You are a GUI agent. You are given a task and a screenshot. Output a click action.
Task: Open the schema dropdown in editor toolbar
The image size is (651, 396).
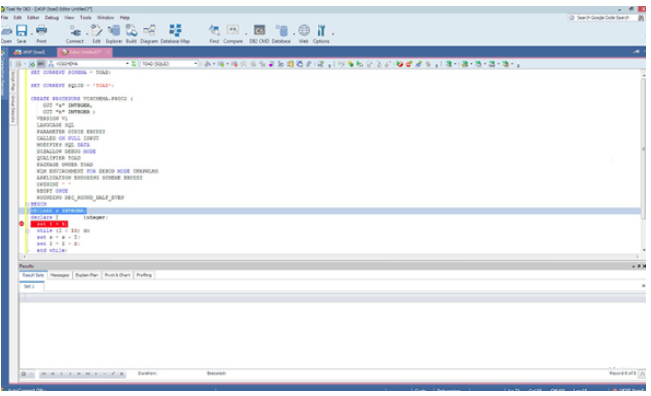[x=127, y=64]
